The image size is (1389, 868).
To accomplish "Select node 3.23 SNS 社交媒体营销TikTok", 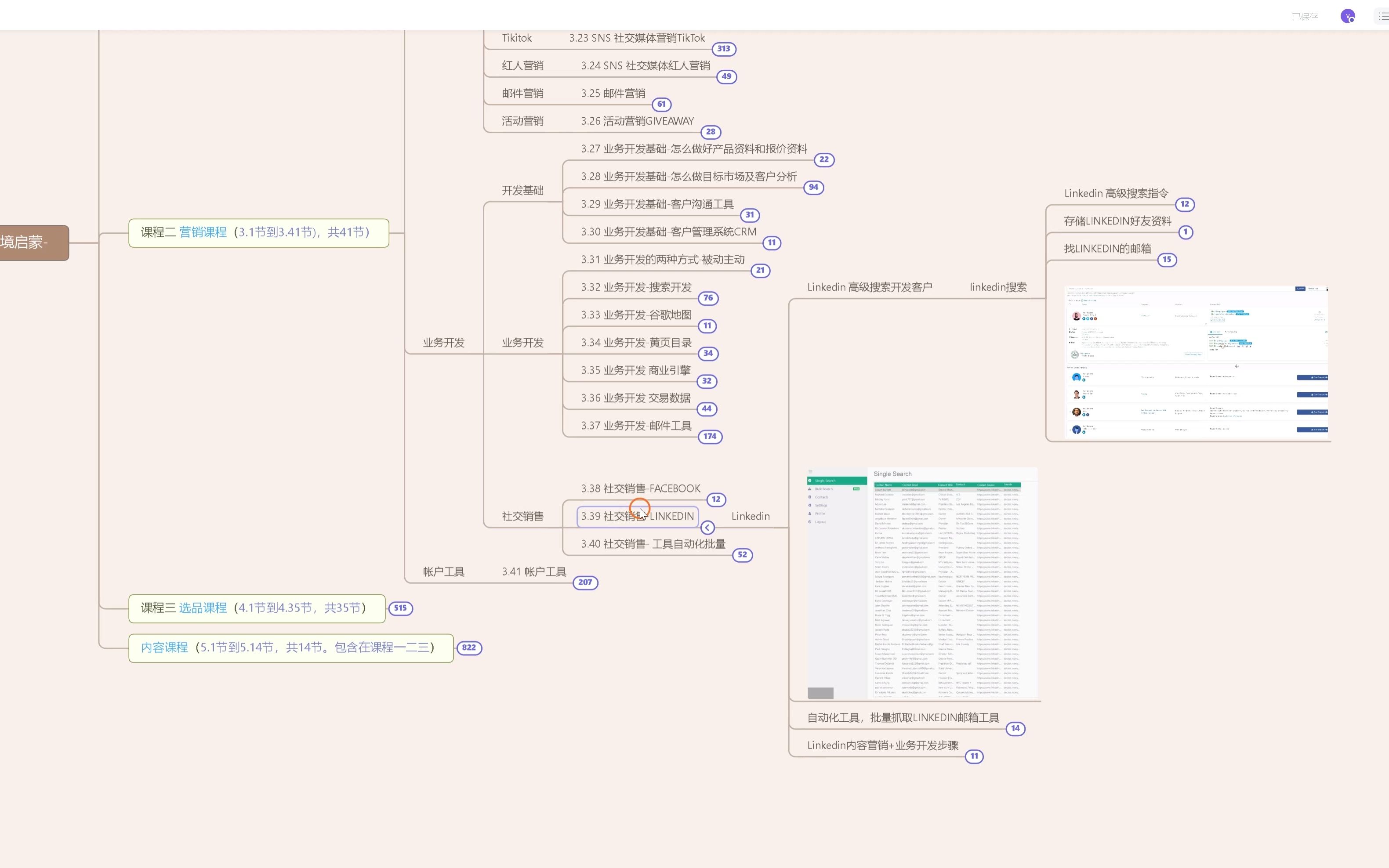I will pos(637,39).
